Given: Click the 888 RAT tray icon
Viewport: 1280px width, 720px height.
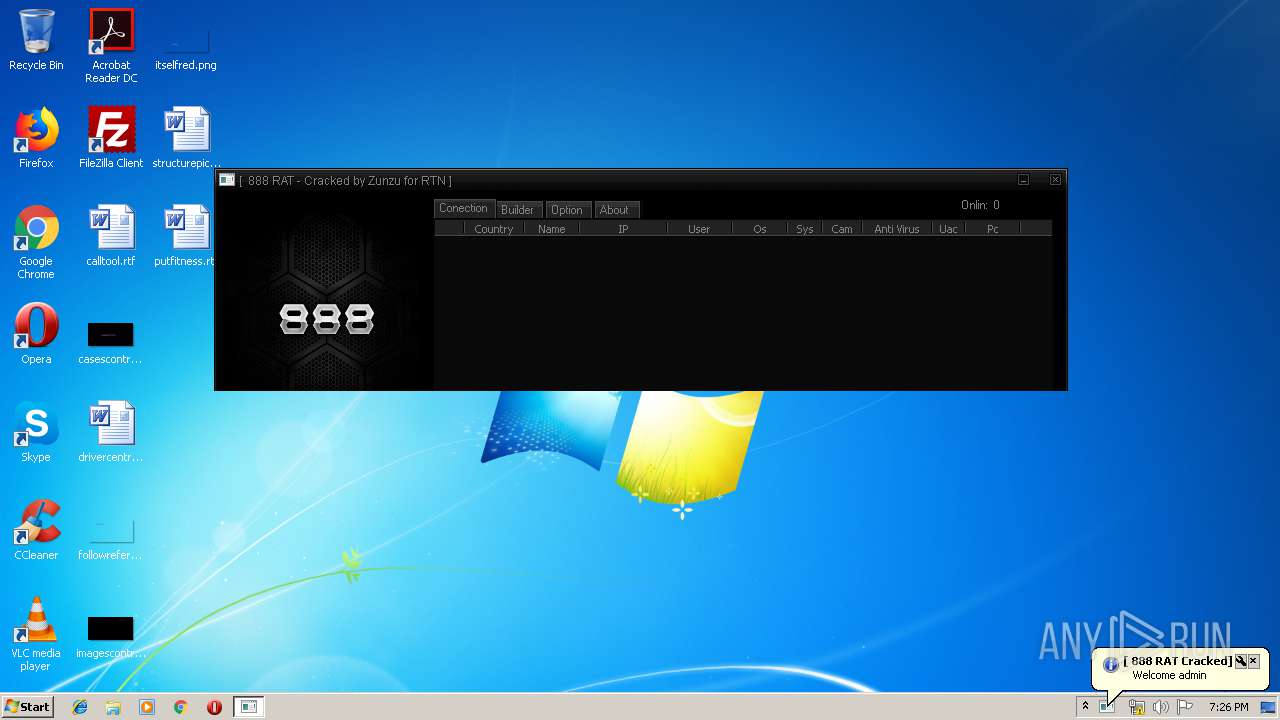Looking at the screenshot, I should 1108,707.
